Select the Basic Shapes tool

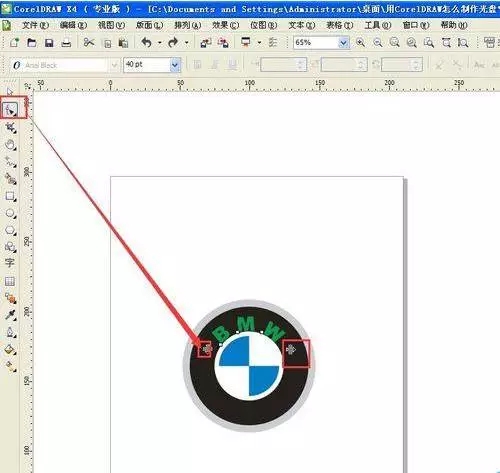[x=10, y=247]
